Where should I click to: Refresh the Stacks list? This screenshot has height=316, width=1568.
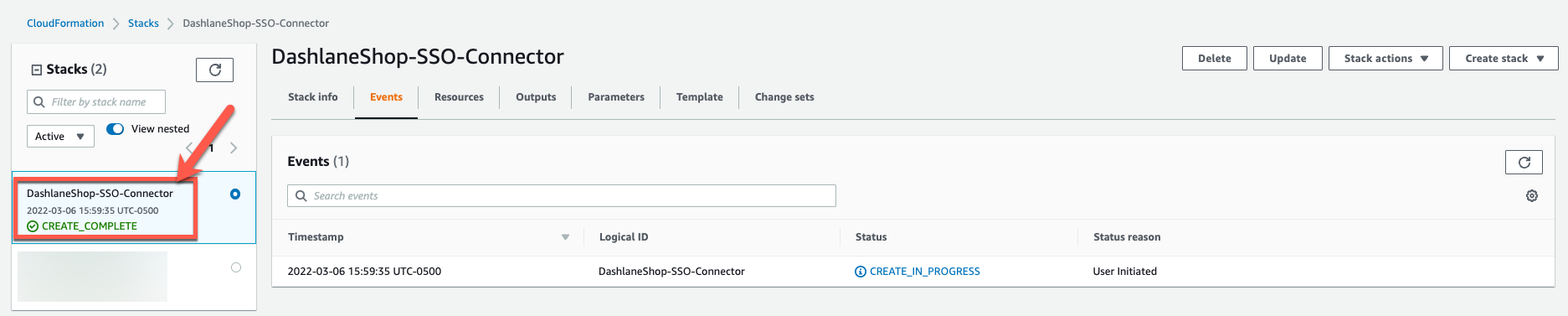214,70
